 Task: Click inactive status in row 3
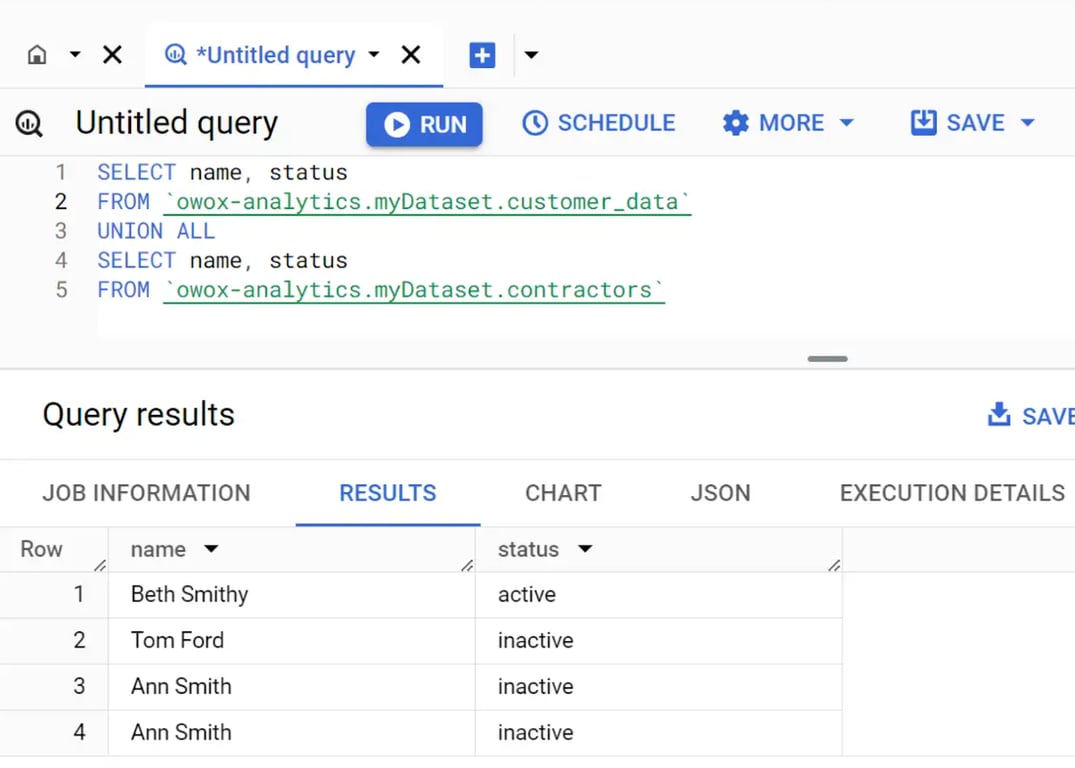pos(658,686)
